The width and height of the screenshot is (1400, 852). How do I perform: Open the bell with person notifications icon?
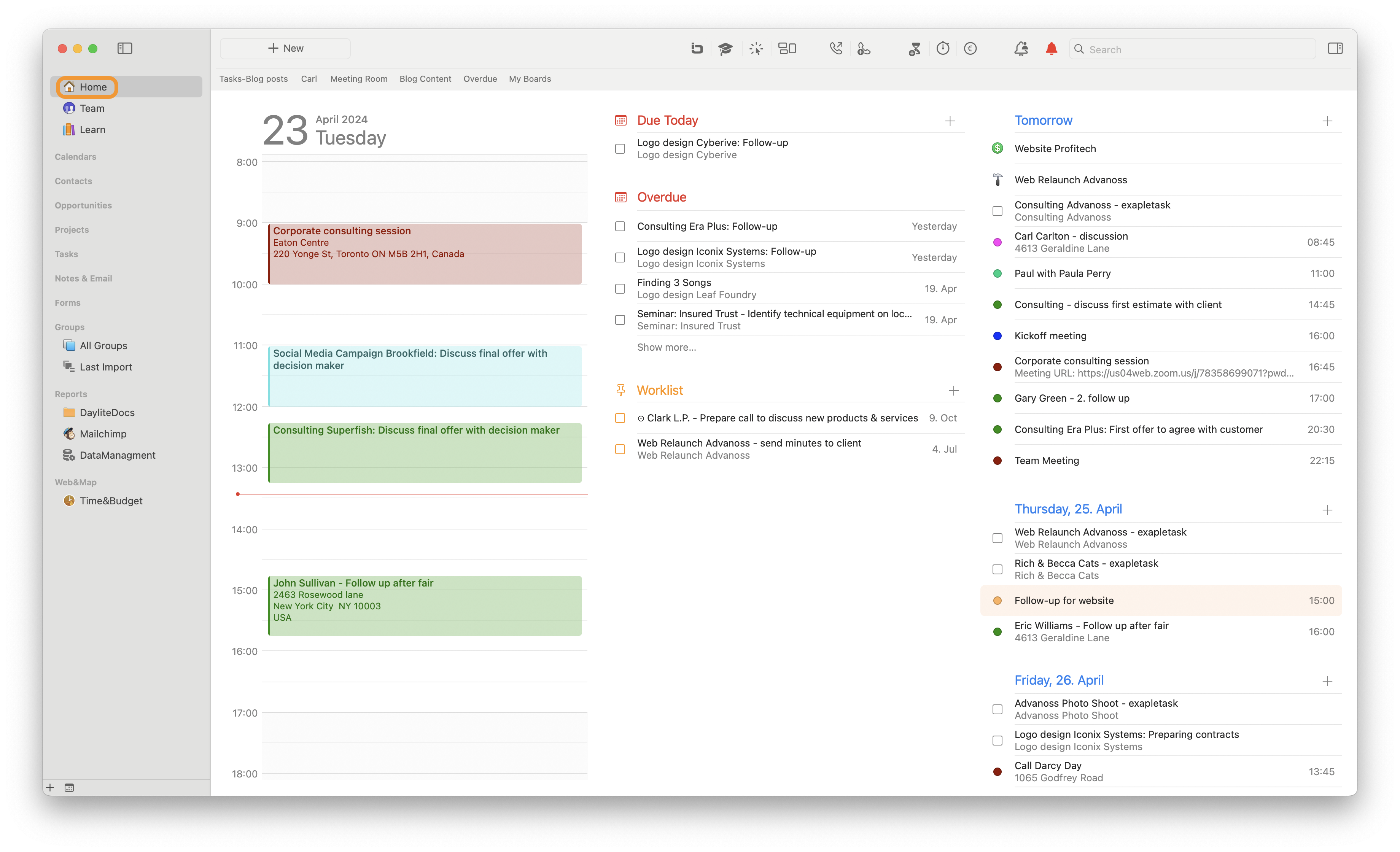click(x=1021, y=49)
